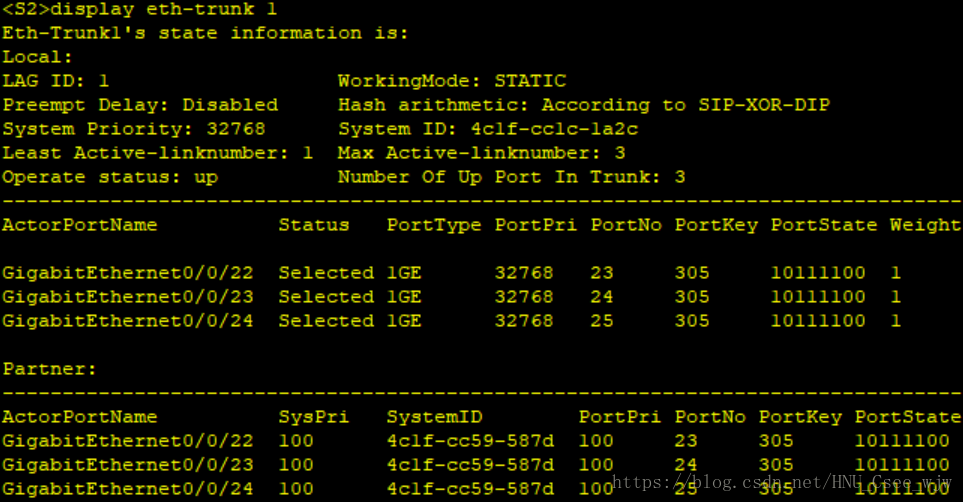Click the 'Preempt Delay: Disabled' text

[140, 105]
